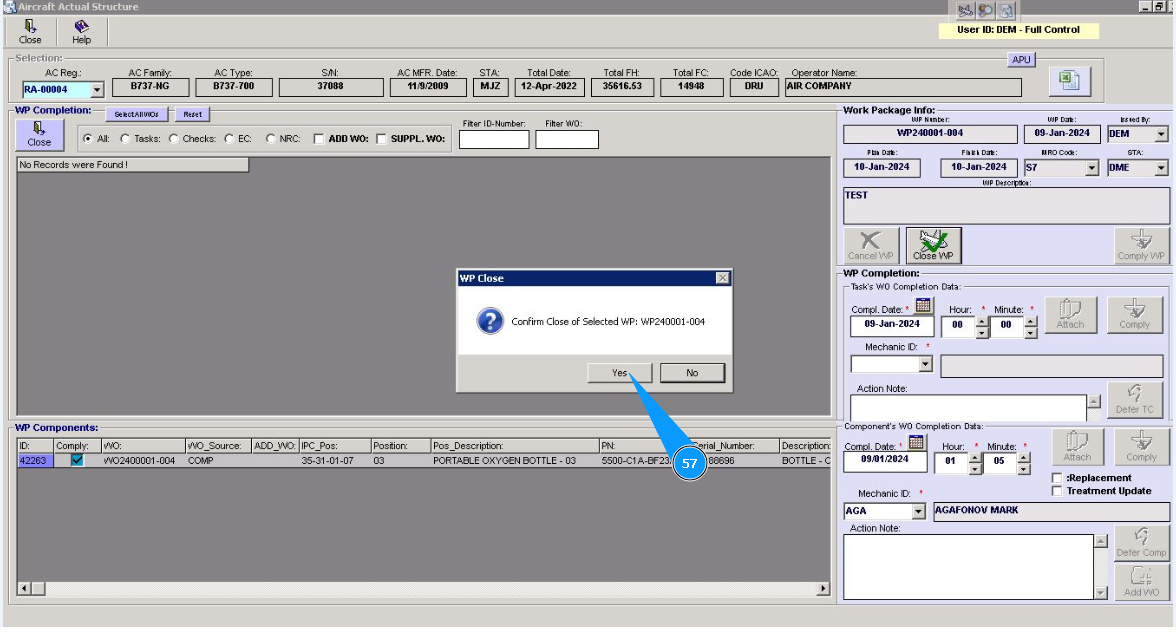Tick the Replacement checkbox
This screenshot has width=1176, height=633.
pos(1058,478)
